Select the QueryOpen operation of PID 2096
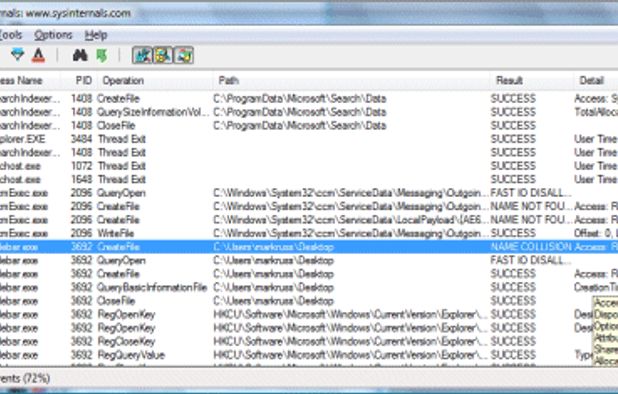Image resolution: width=618 pixels, height=394 pixels. click(121, 193)
